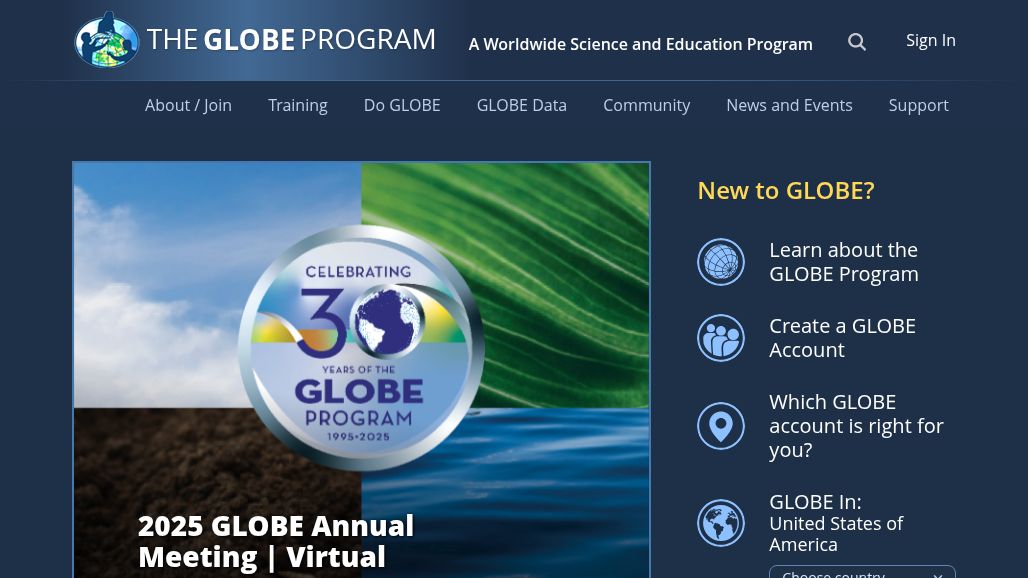Open Which GLOBE account is right for you
1028x578 pixels.
pyautogui.click(x=856, y=426)
